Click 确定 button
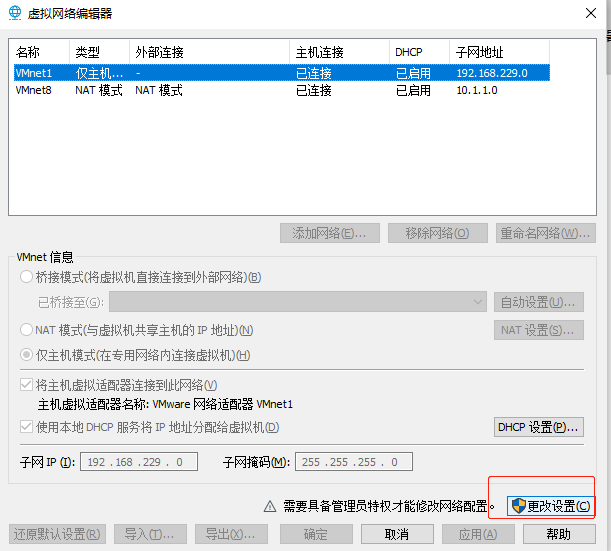Image resolution: width=611 pixels, height=551 pixels. pyautogui.click(x=316, y=534)
